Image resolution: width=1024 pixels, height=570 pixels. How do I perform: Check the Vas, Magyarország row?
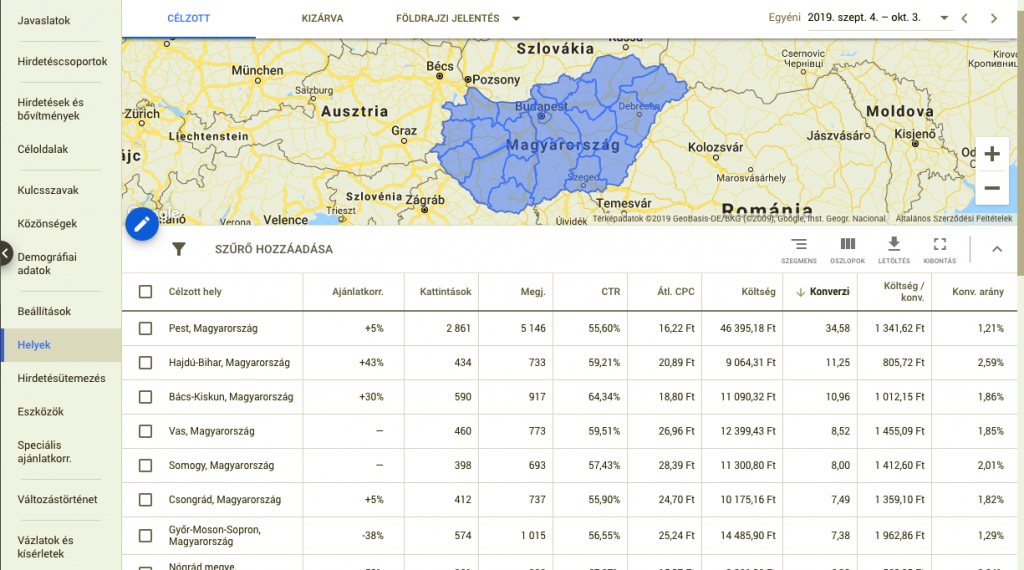click(x=145, y=431)
